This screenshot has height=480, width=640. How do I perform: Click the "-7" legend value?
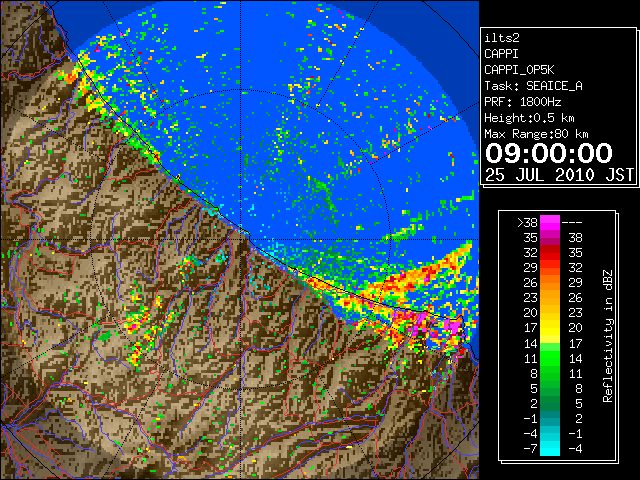tap(530, 449)
